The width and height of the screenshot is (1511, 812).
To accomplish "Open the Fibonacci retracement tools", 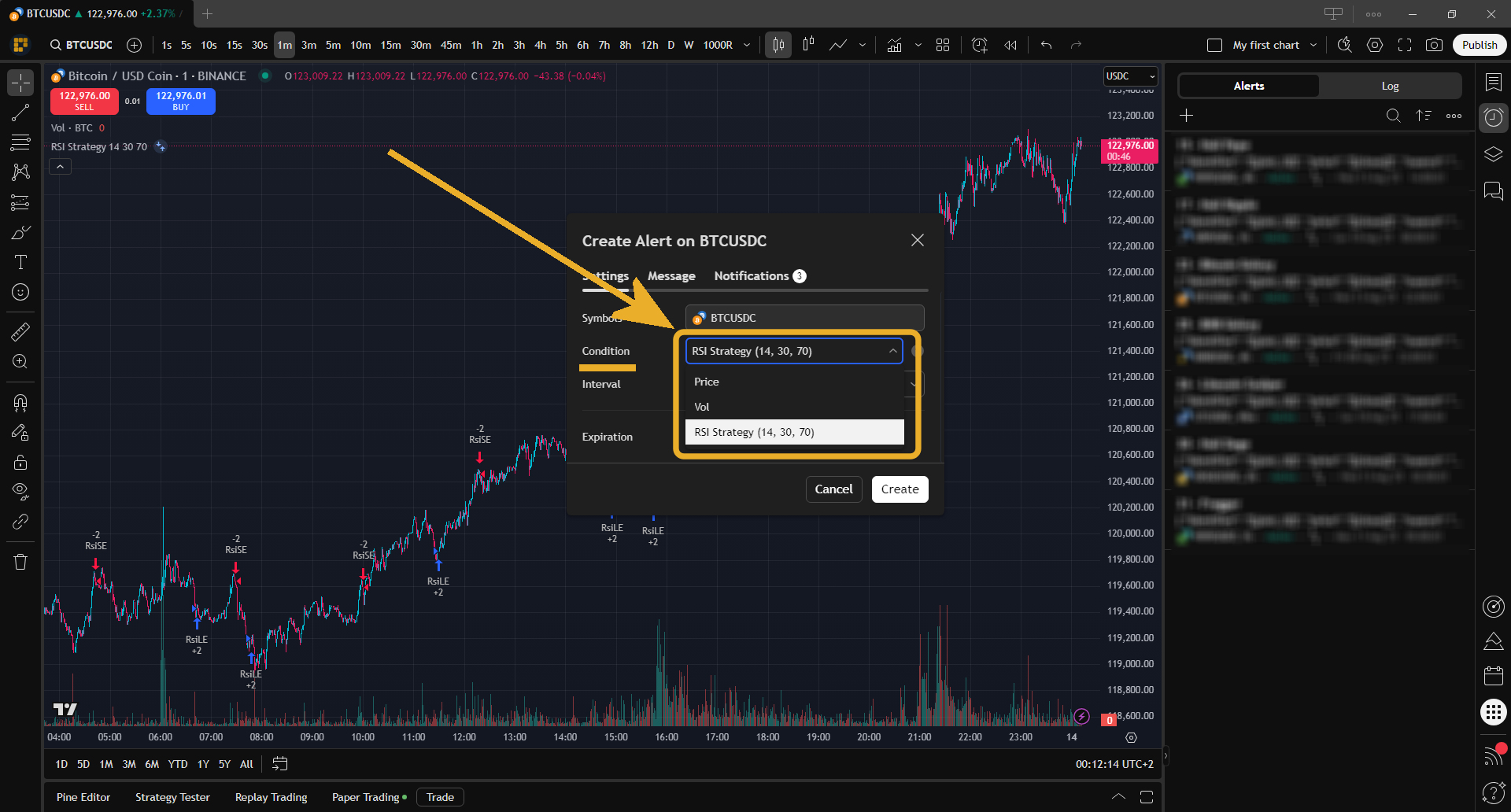I will (20, 142).
